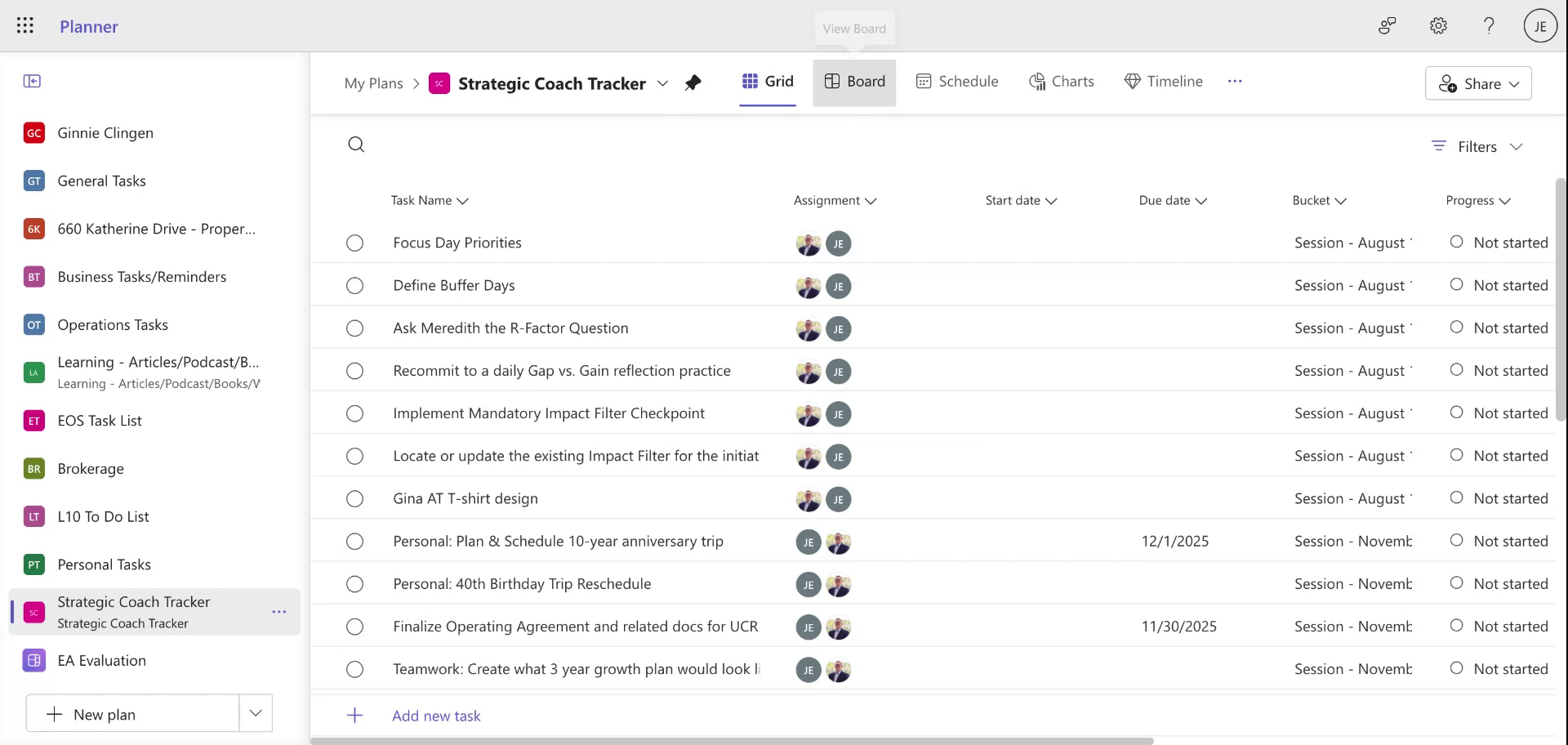Switch to the Charts view
The height and width of the screenshot is (745, 1568).
tap(1062, 81)
